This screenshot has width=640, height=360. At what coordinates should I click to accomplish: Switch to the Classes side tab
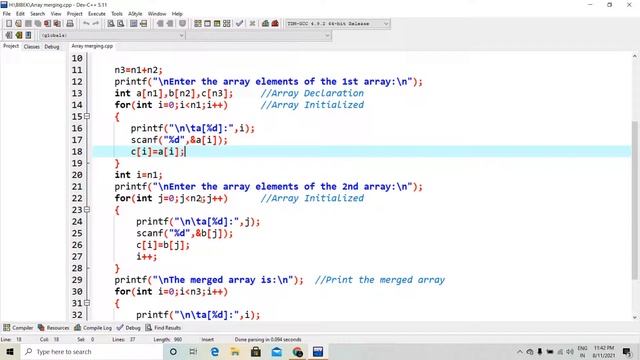pyautogui.click(x=31, y=47)
